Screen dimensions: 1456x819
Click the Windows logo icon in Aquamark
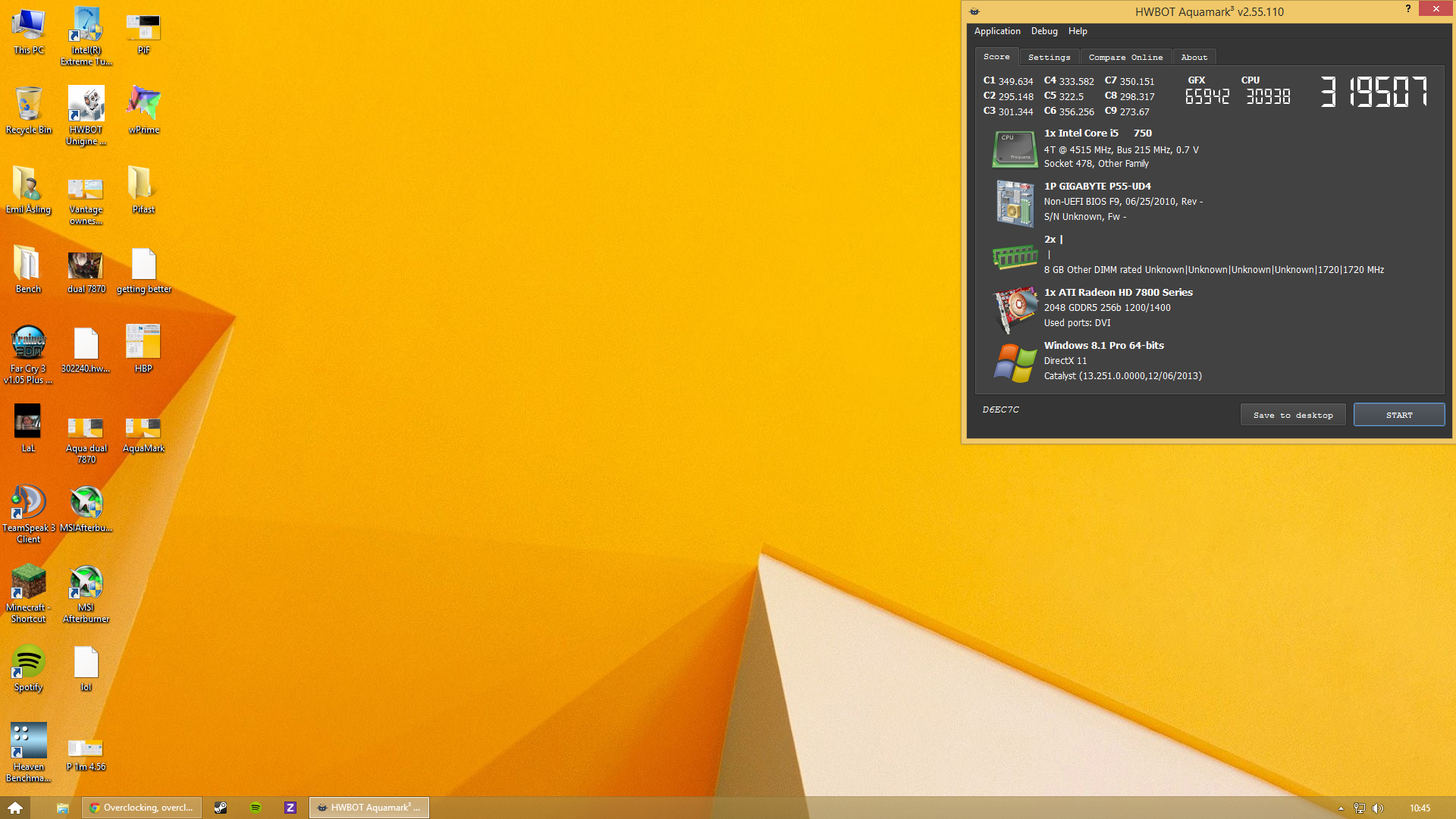pos(1015,362)
